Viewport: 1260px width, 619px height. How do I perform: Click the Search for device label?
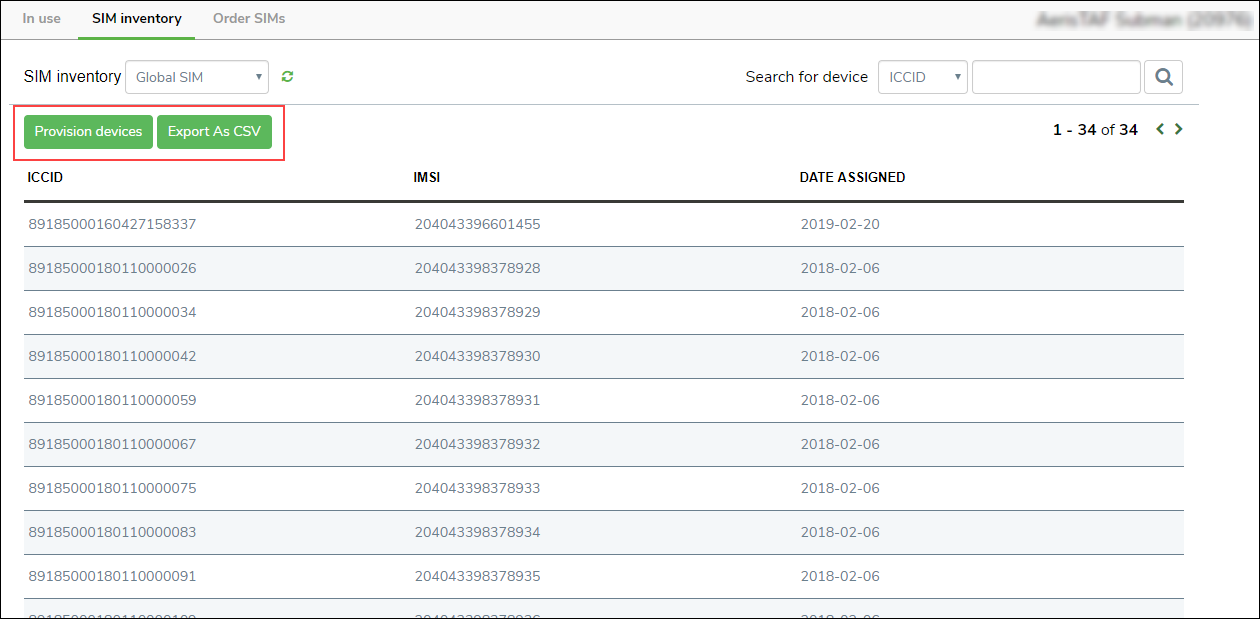point(807,77)
